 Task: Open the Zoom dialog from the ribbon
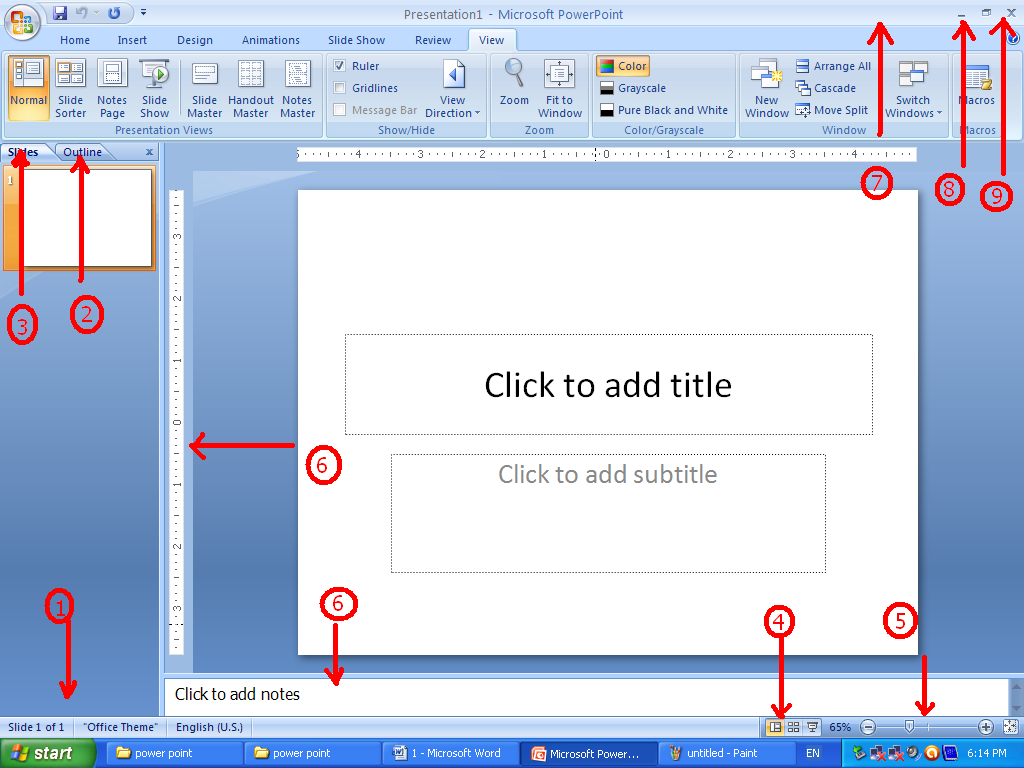515,82
